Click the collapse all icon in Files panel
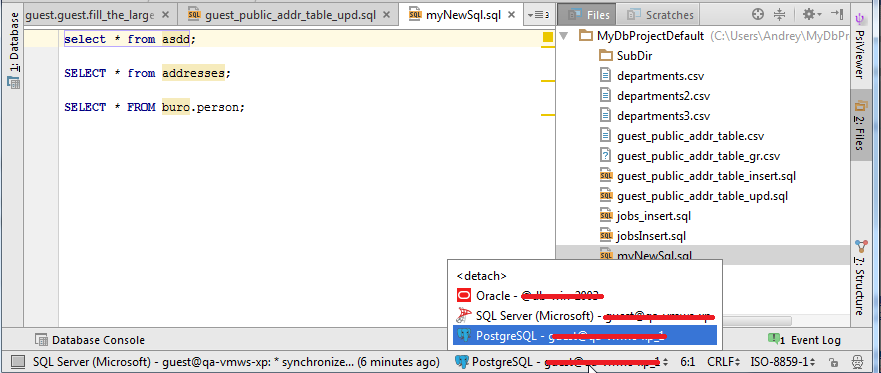Screen dimensions: 881x373 pos(779,15)
